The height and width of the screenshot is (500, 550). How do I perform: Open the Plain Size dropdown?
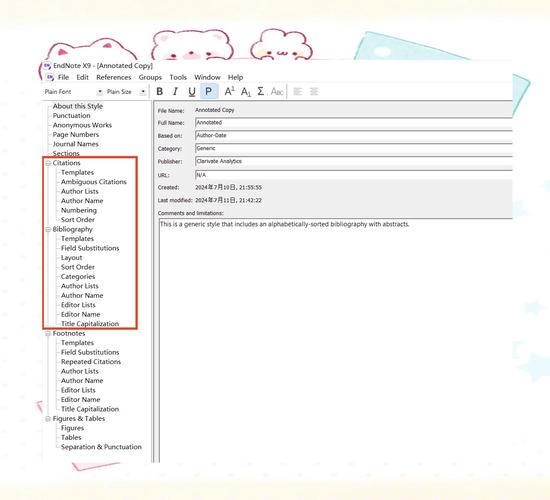point(143,92)
